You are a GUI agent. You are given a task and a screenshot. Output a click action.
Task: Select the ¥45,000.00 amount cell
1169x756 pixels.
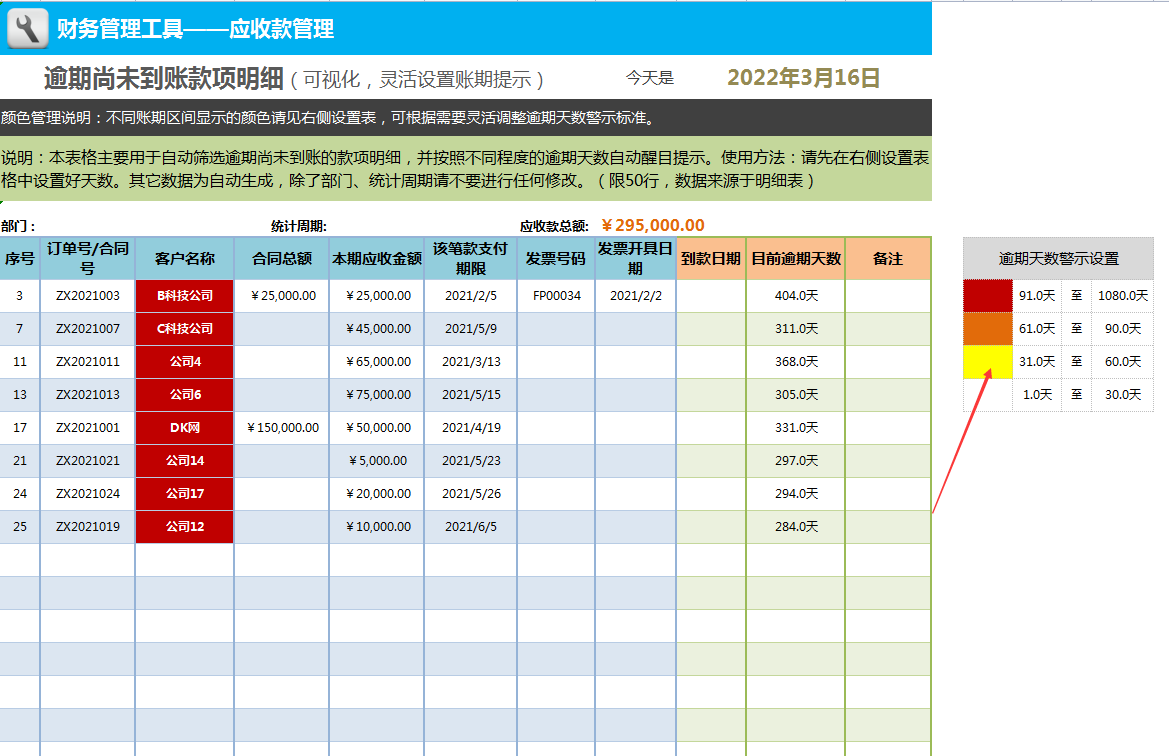pyautogui.click(x=376, y=329)
